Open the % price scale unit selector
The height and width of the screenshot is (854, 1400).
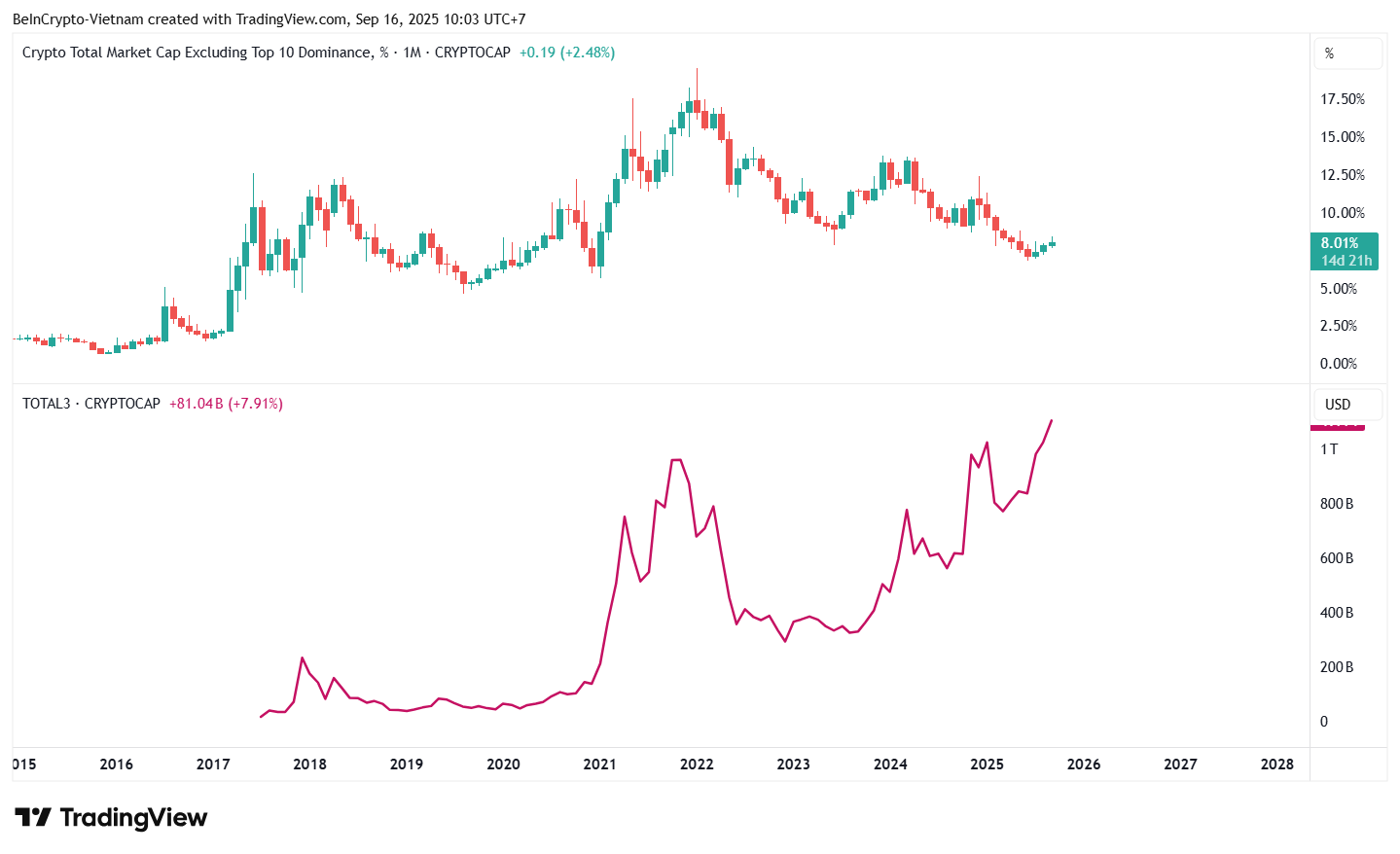point(1347,53)
